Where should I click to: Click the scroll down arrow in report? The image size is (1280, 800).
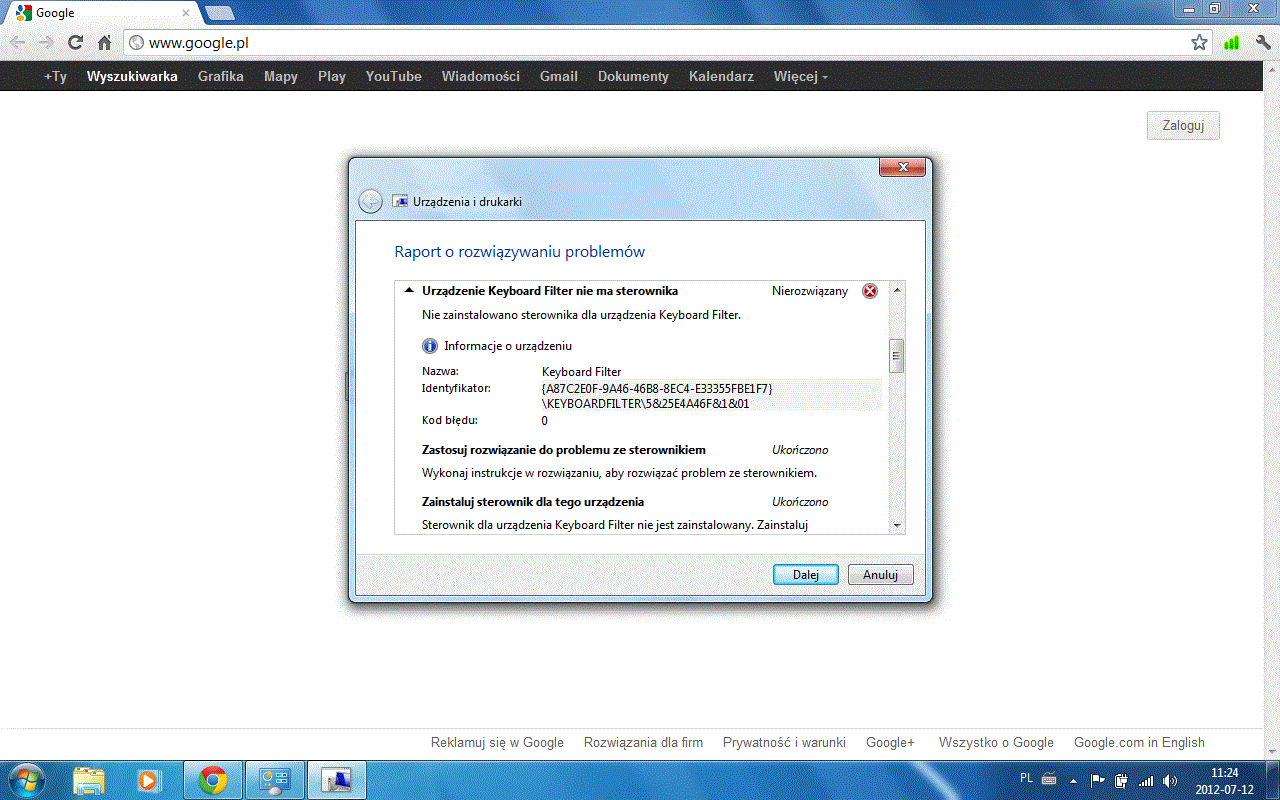click(897, 525)
